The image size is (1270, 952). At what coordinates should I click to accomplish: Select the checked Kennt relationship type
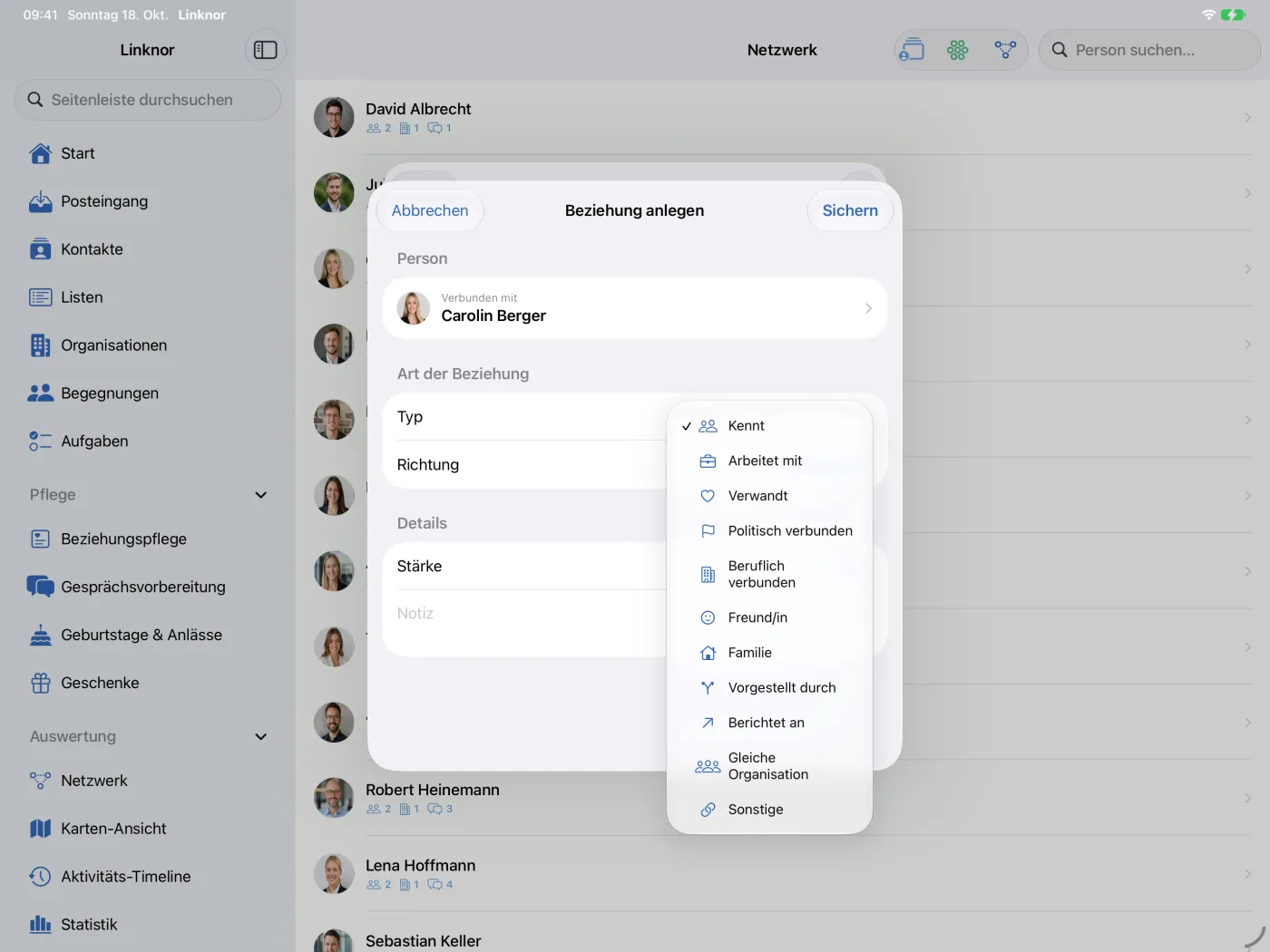(769, 426)
